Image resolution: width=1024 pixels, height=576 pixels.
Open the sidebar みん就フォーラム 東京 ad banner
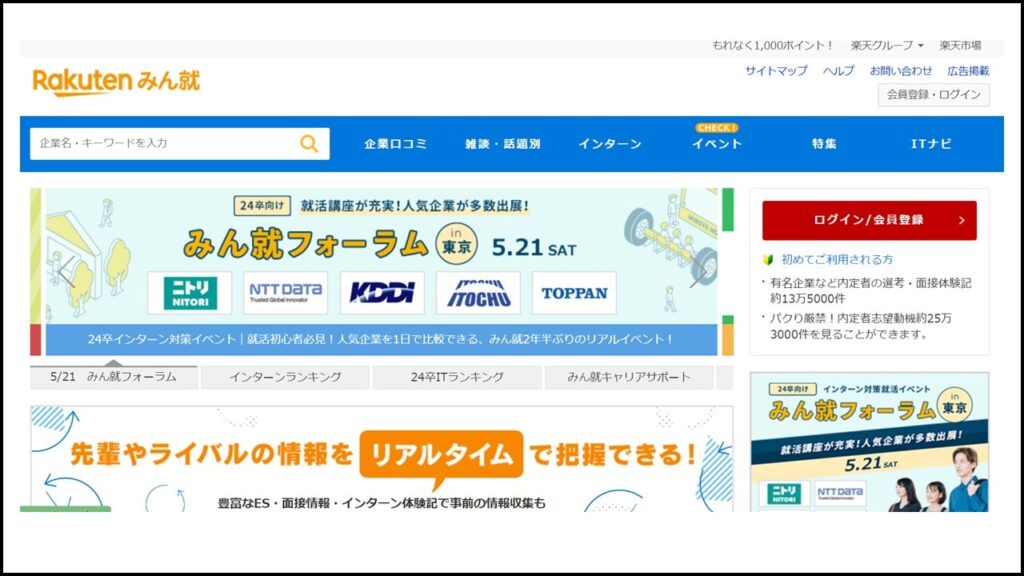tap(869, 442)
